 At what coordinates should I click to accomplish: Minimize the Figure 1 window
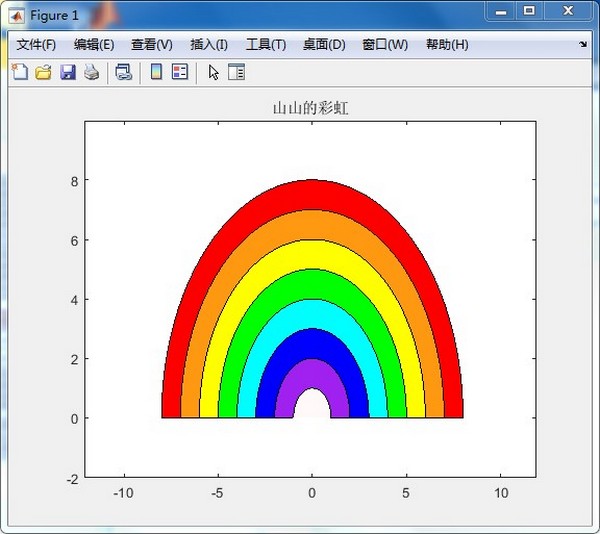pos(501,11)
